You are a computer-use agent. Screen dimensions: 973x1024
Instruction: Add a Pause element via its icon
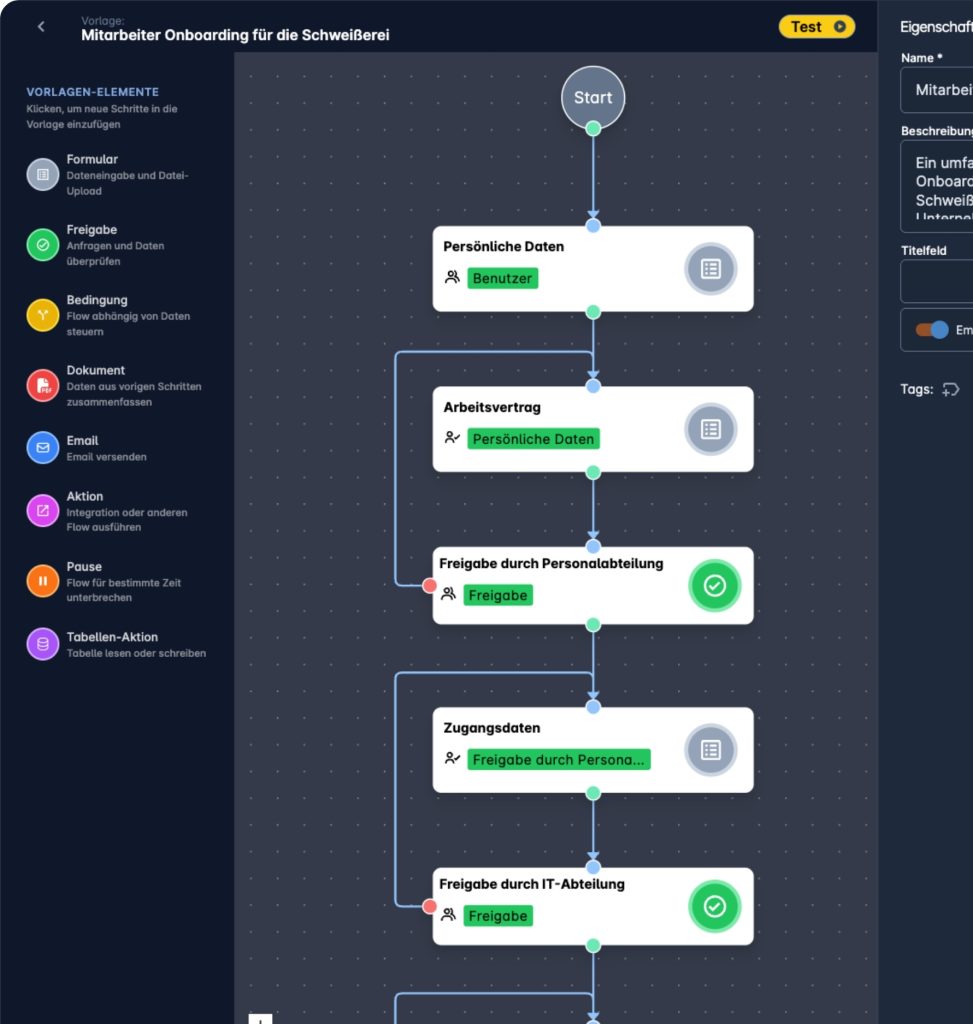[x=43, y=581]
